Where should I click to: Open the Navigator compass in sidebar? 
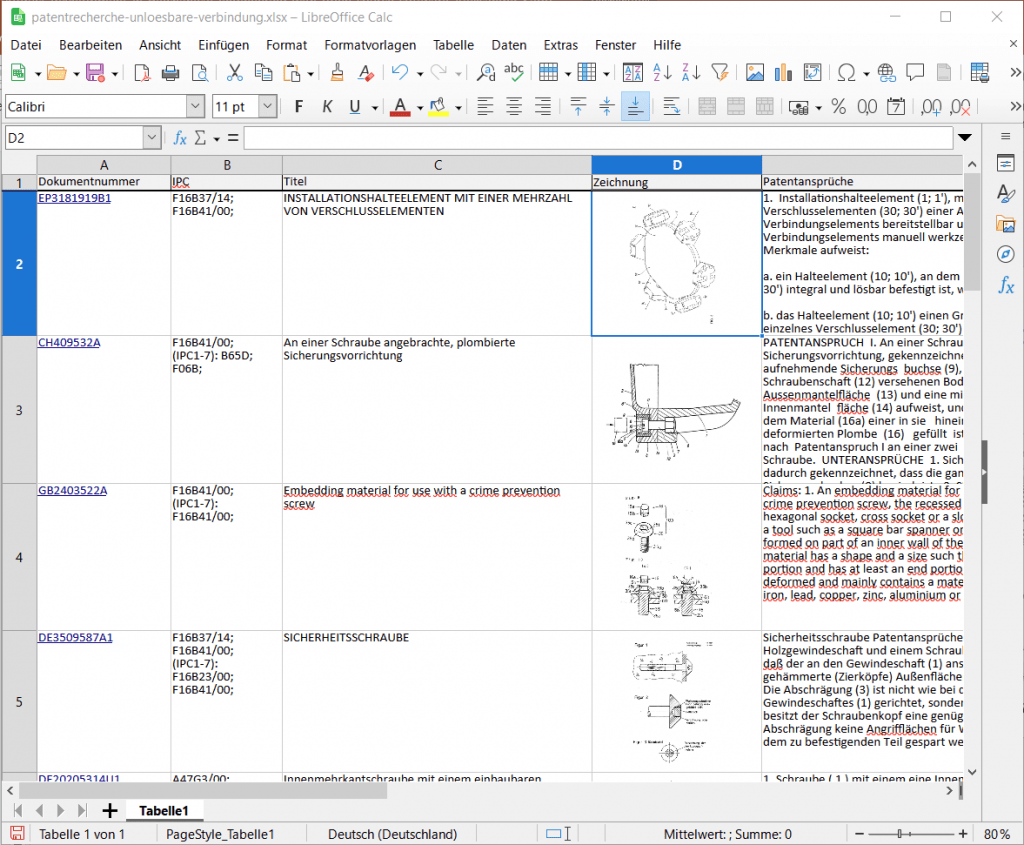point(1005,254)
